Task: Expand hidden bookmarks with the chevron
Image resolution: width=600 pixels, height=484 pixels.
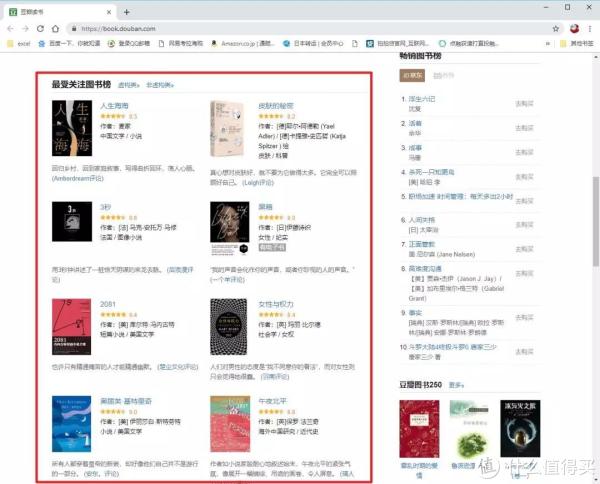Action: tap(548, 44)
